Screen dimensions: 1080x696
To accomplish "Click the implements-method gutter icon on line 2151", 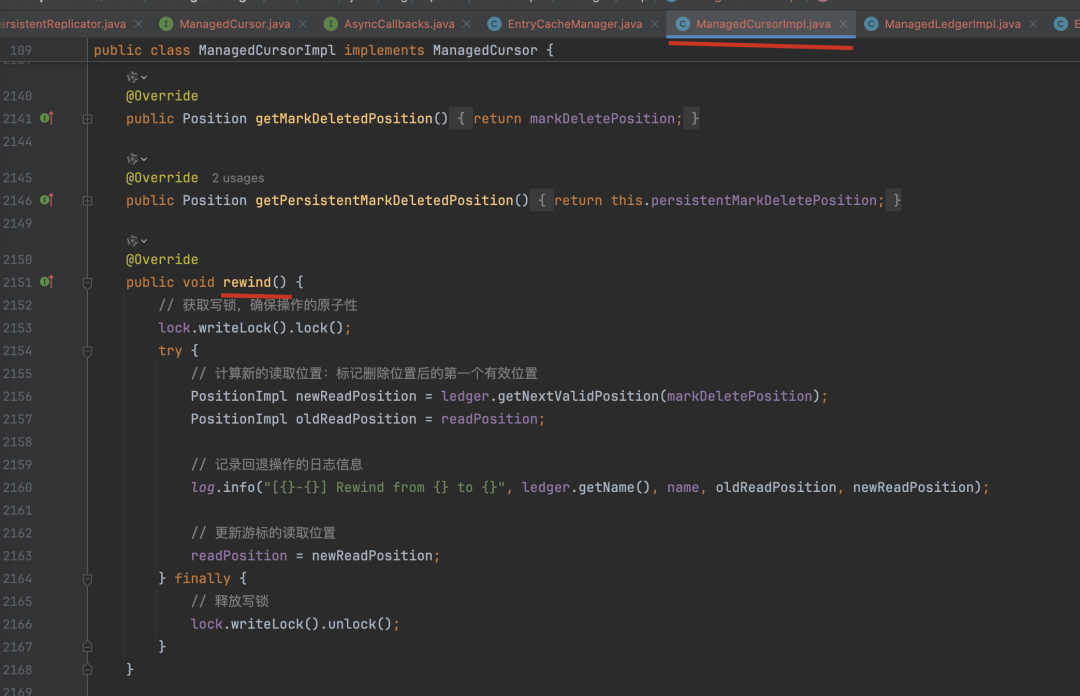I will [x=47, y=283].
